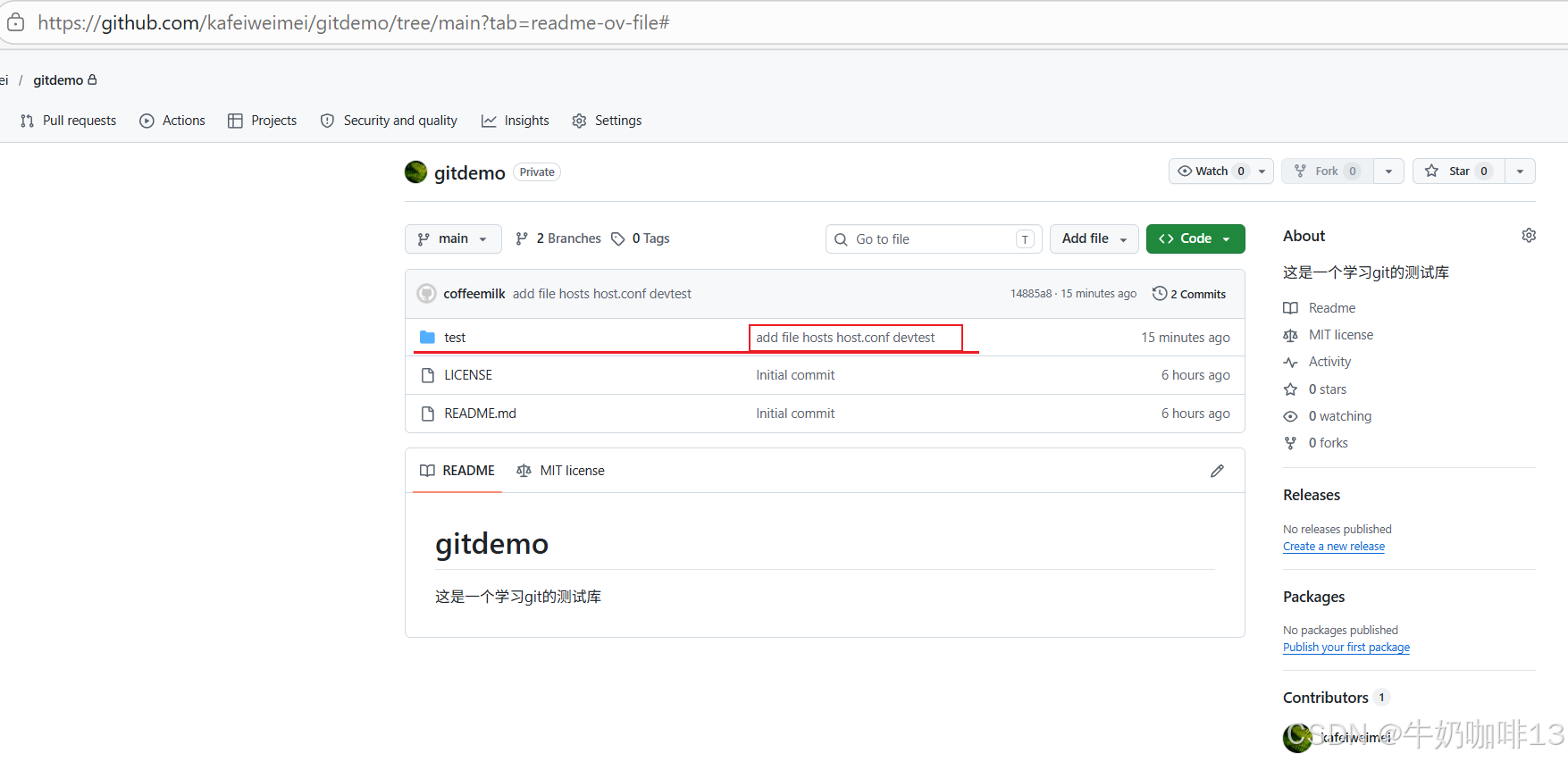Viewport: 1568px width, 761px height.
Task: Open the LICENSE file
Action: (468, 375)
